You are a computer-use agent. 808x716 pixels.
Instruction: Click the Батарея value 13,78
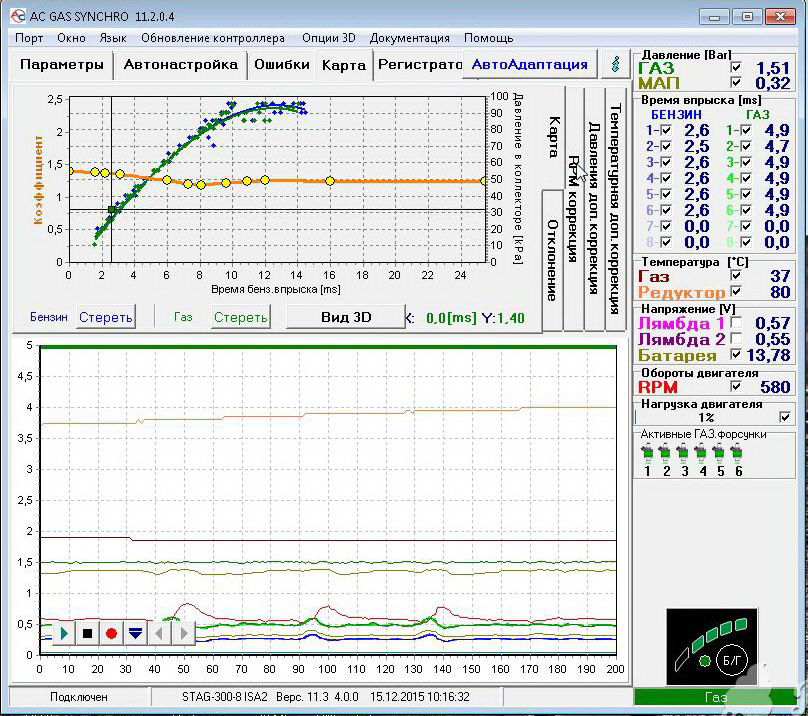coord(768,355)
